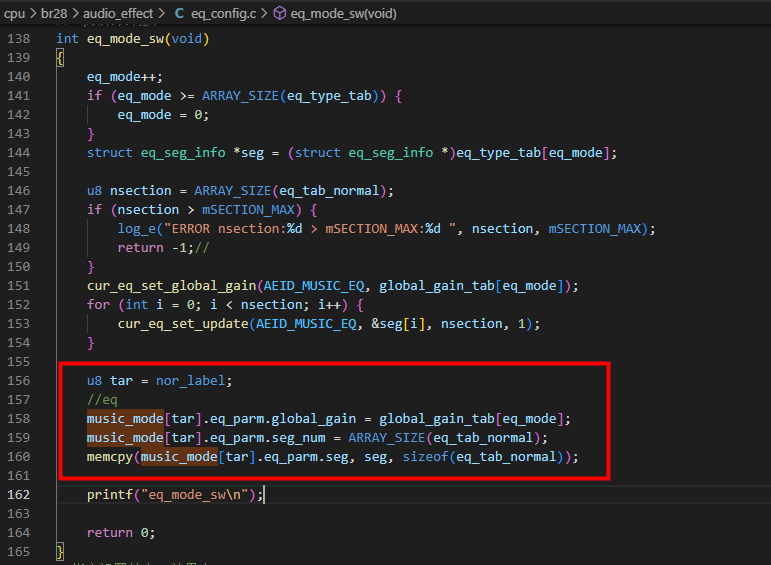Image resolution: width=771 pixels, height=565 pixels.
Task: Expand the audio_effect breadcrumb segment
Action: tap(118, 13)
